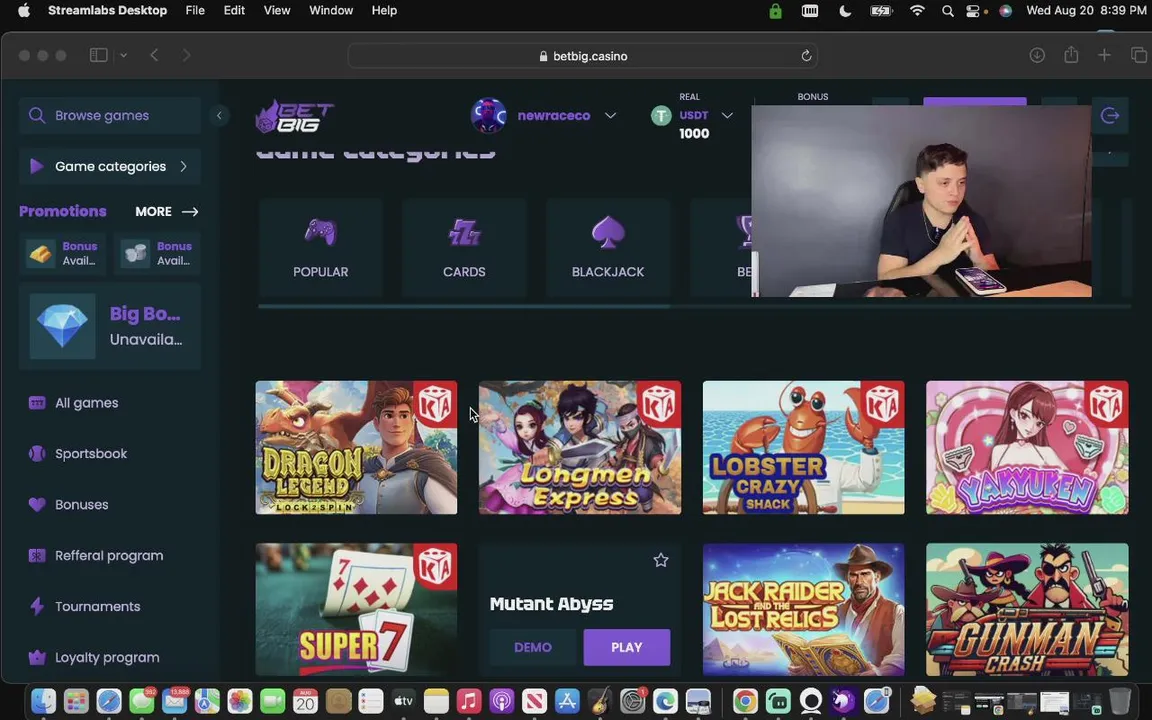Click the Browse games search field
Image resolution: width=1152 pixels, height=720 pixels.
[109, 115]
